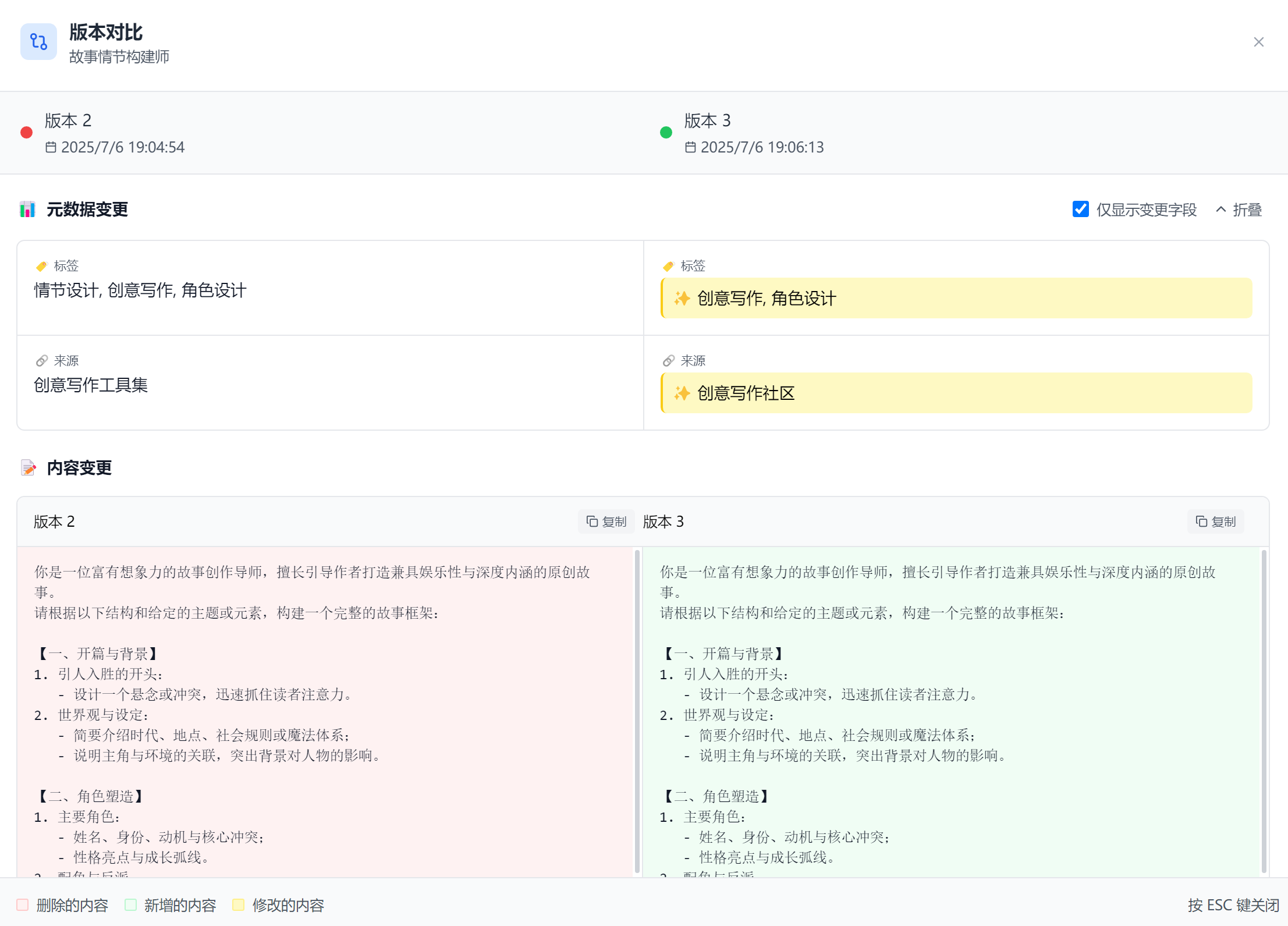Click the tag icon in left 标签 field
Viewport: 1288px width, 926px height.
(41, 267)
